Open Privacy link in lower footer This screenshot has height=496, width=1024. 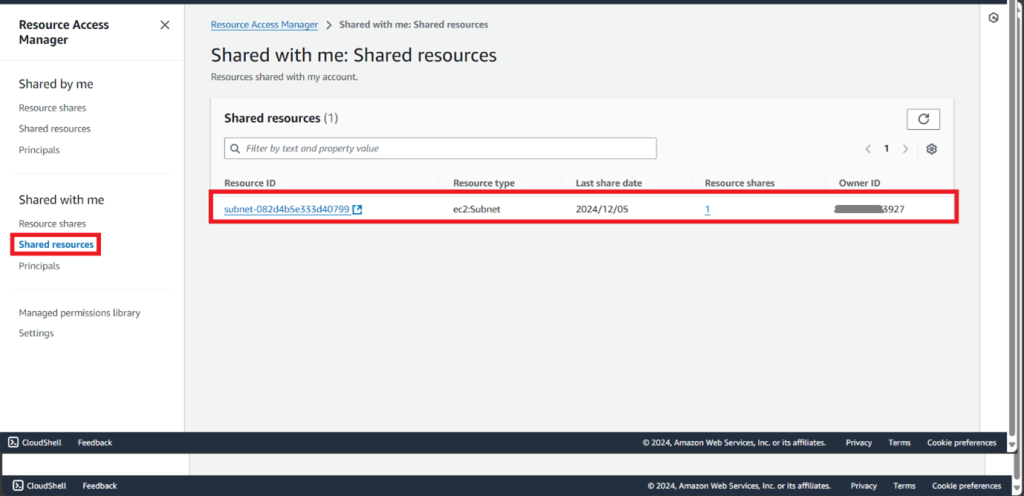pos(863,486)
